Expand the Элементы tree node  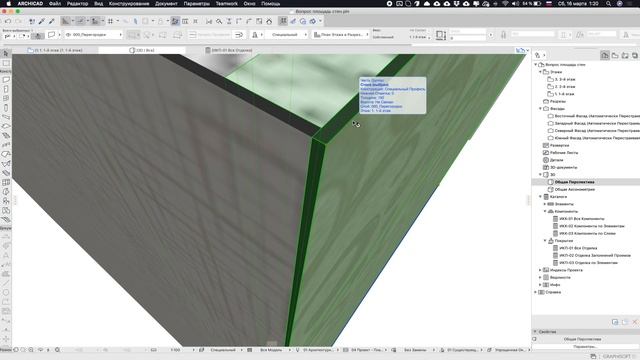point(544,204)
